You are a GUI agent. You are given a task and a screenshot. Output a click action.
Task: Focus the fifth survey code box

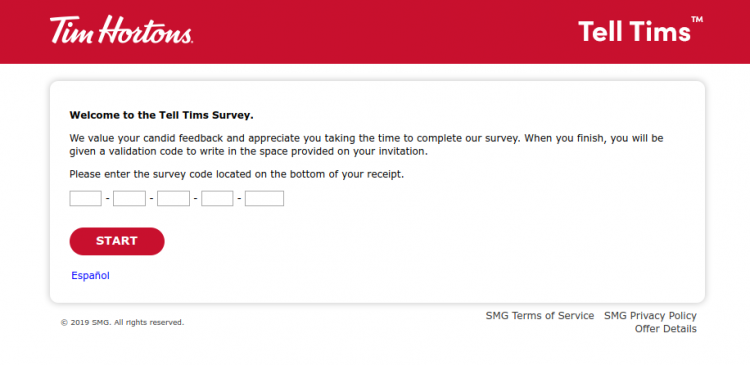265,199
